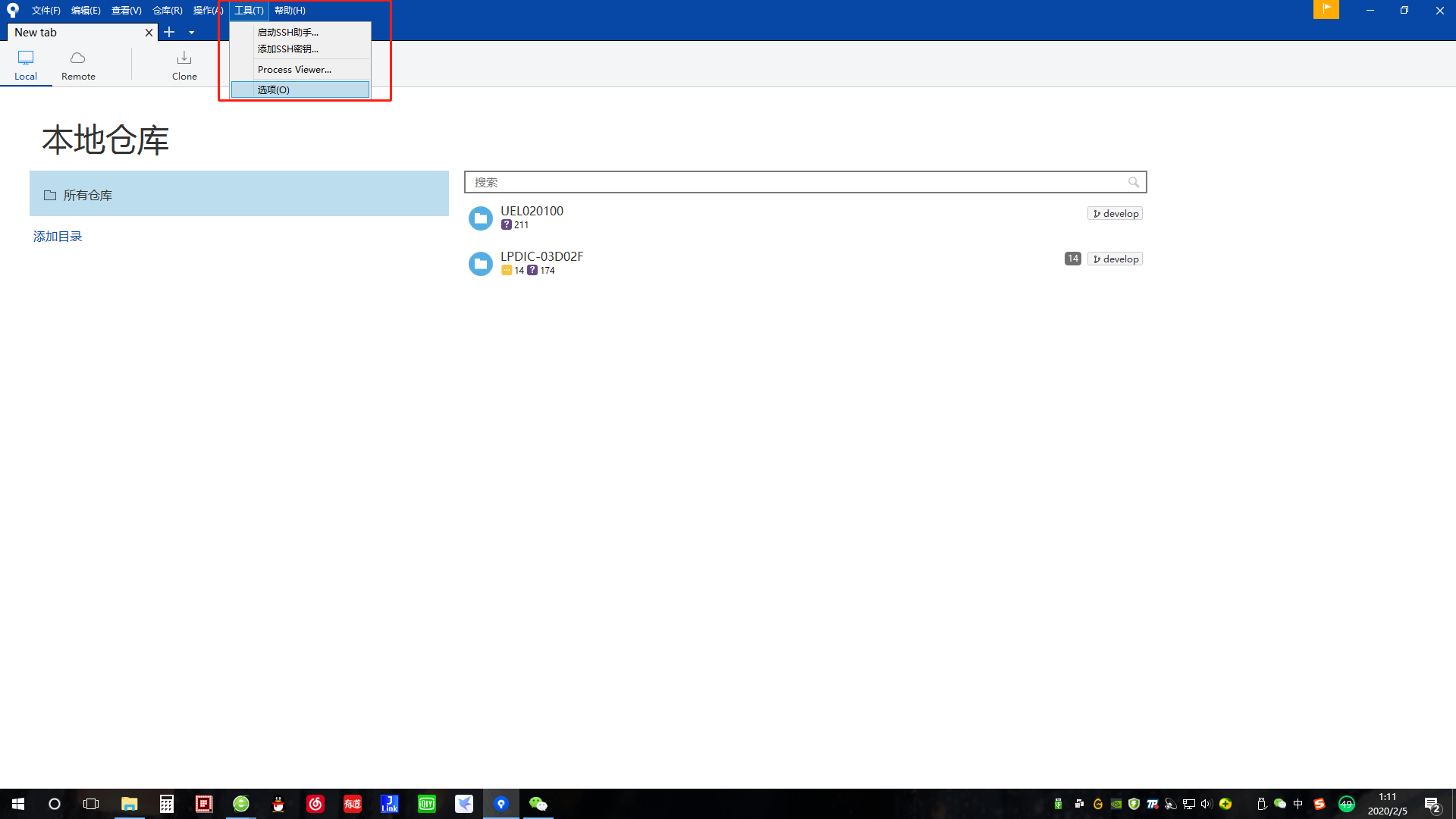The height and width of the screenshot is (819, 1456).
Task: Open Calculator from taskbar
Action: 167,804
